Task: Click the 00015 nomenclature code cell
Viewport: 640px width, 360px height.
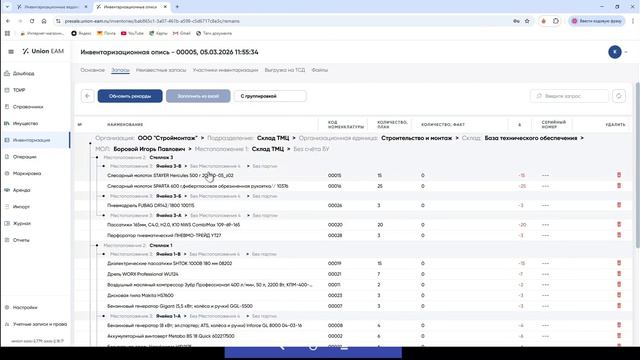Action: tap(334, 176)
